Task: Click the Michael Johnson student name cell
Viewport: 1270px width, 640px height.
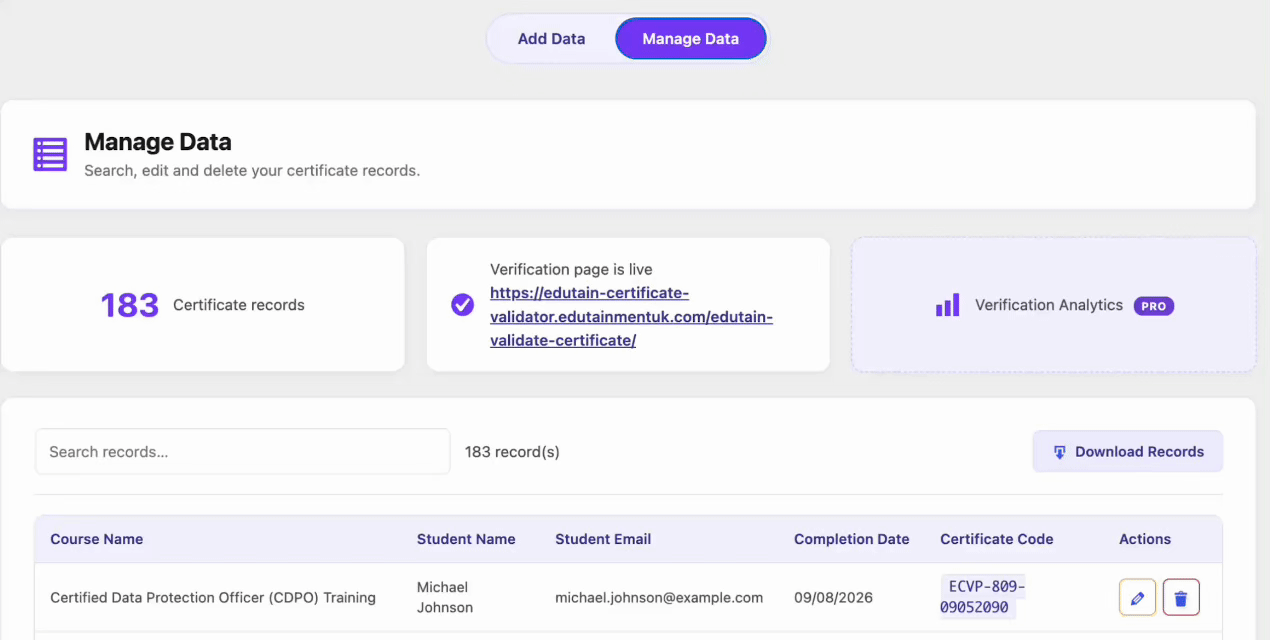Action: 445,597
